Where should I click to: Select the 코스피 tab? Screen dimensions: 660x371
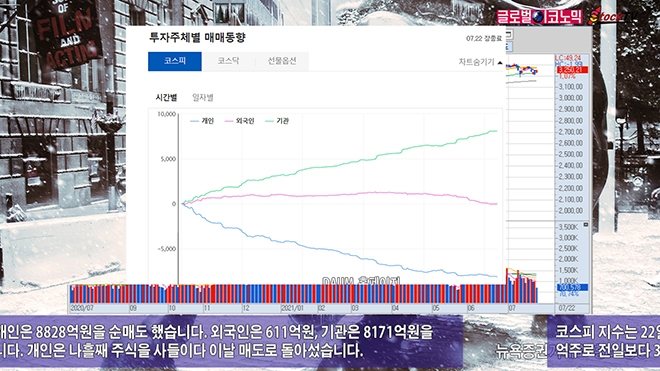pyautogui.click(x=175, y=61)
